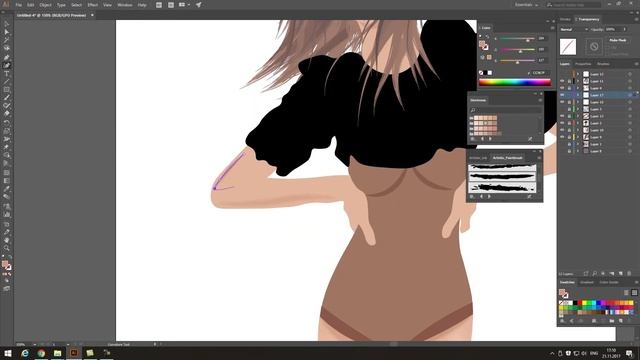The image size is (640, 360).
Task: Open the Effect menu
Action: [x=93, y=5]
